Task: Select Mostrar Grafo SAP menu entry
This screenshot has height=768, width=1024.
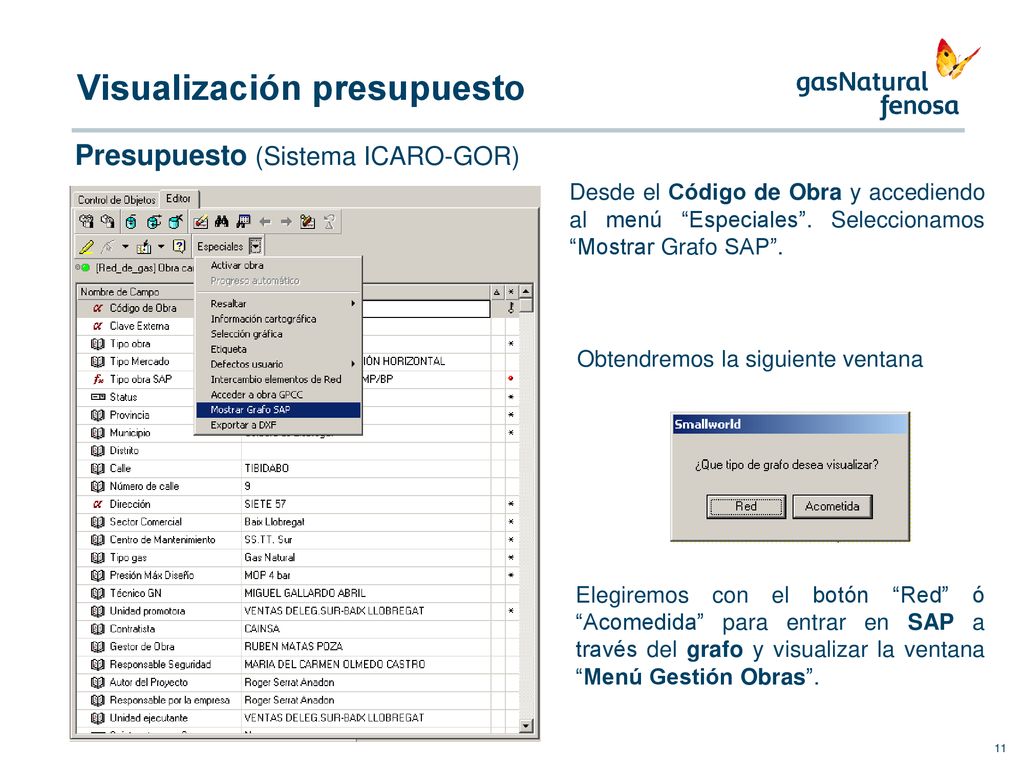Action: tap(278, 410)
